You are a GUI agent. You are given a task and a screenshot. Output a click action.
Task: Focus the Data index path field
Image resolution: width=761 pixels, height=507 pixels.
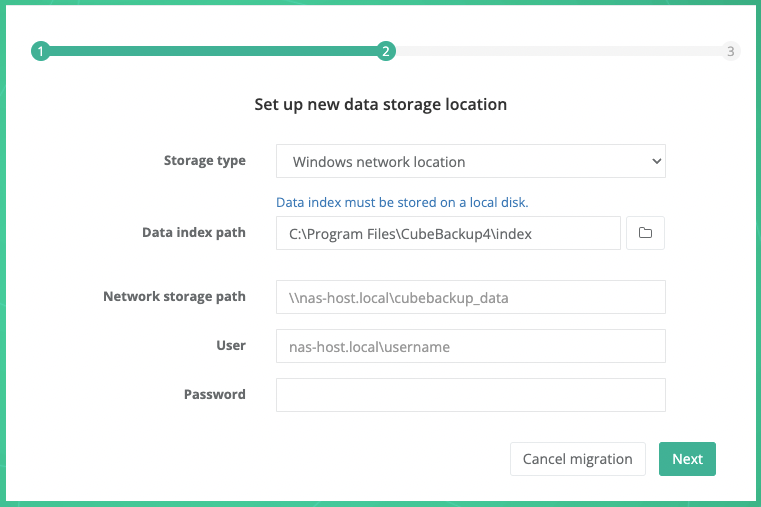(x=448, y=233)
